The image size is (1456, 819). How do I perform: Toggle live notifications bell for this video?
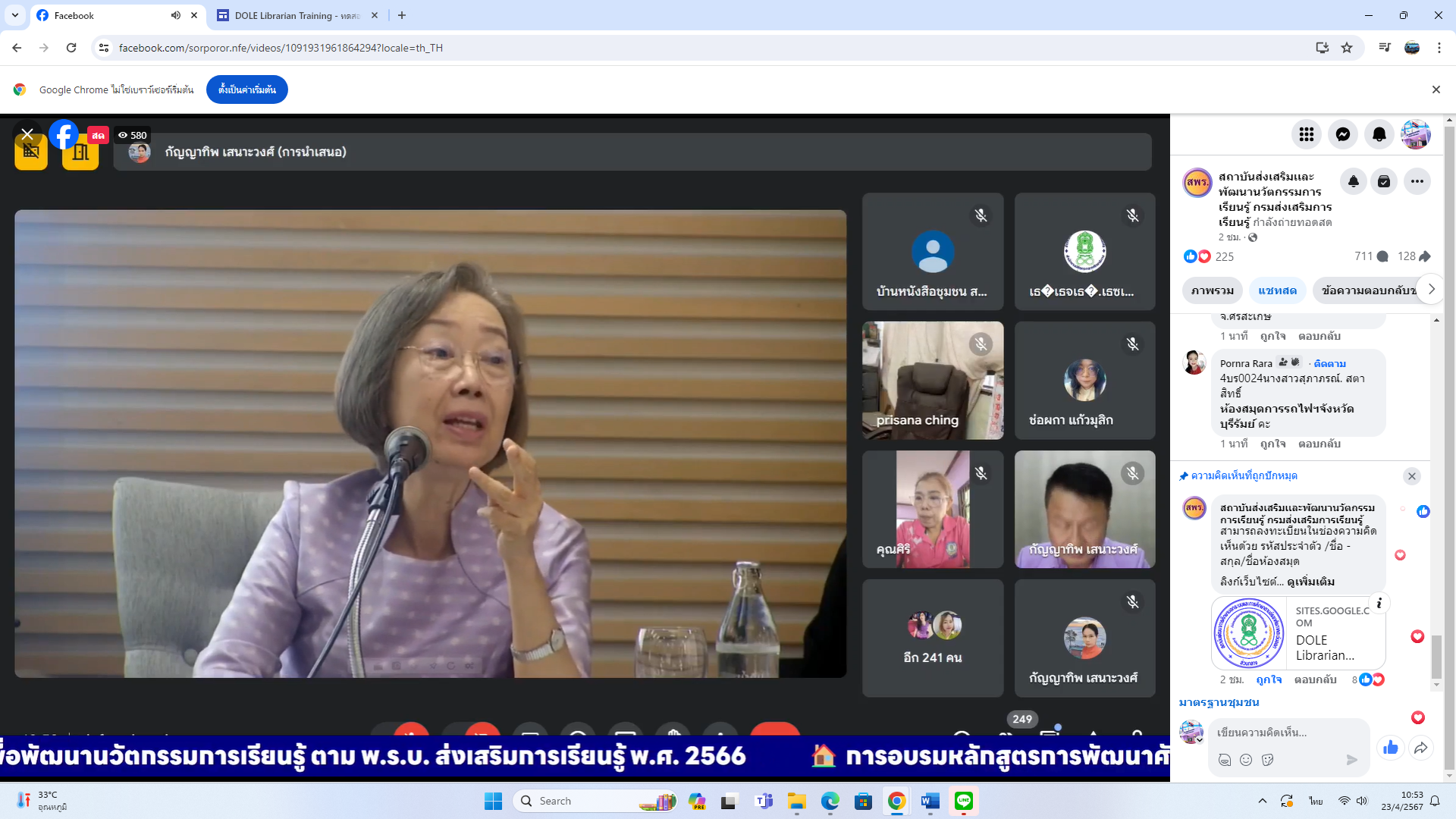1353,181
